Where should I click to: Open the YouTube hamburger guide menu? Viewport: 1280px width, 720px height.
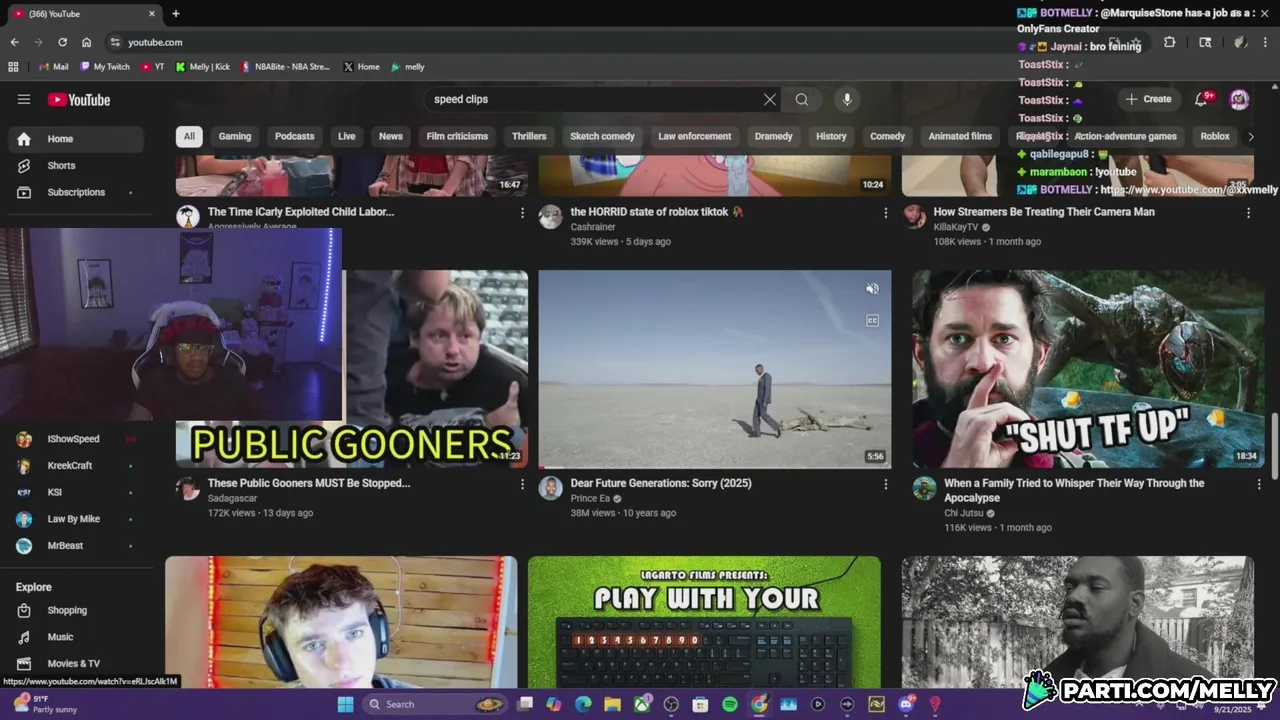pos(24,99)
